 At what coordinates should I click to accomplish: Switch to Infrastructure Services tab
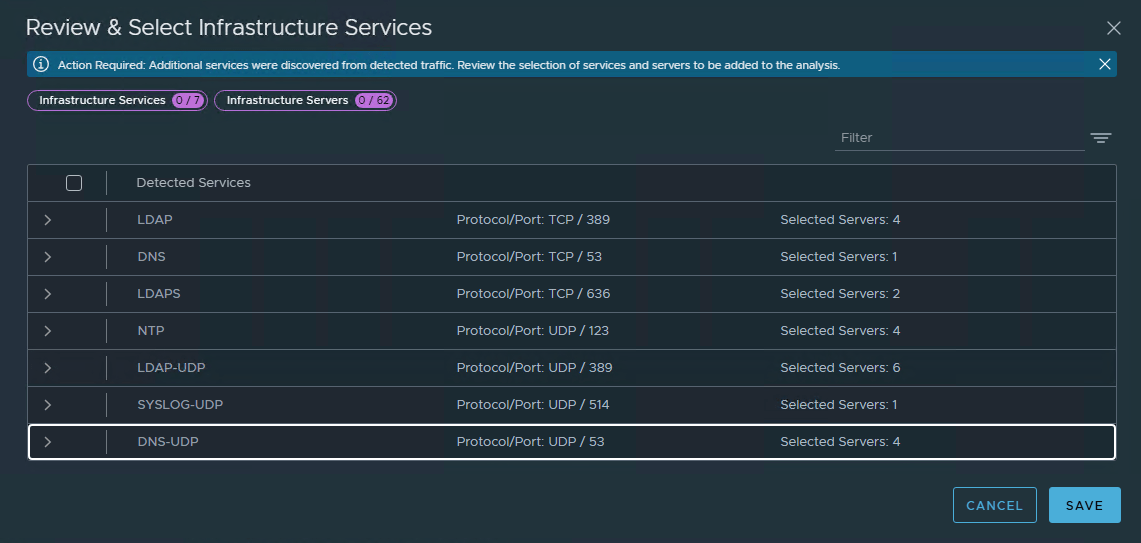tap(117, 101)
